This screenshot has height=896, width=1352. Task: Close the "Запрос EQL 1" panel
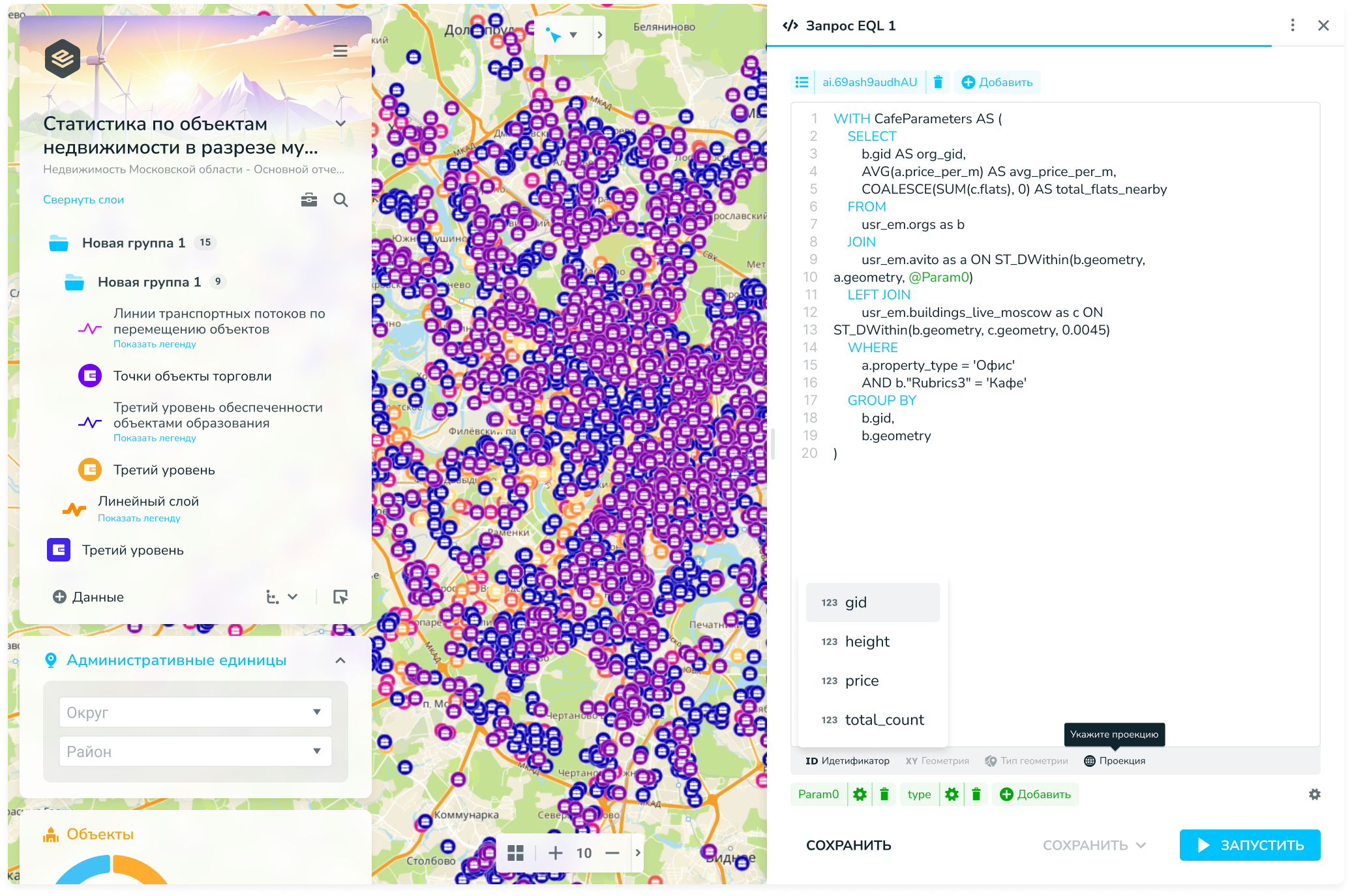pyautogui.click(x=1323, y=25)
